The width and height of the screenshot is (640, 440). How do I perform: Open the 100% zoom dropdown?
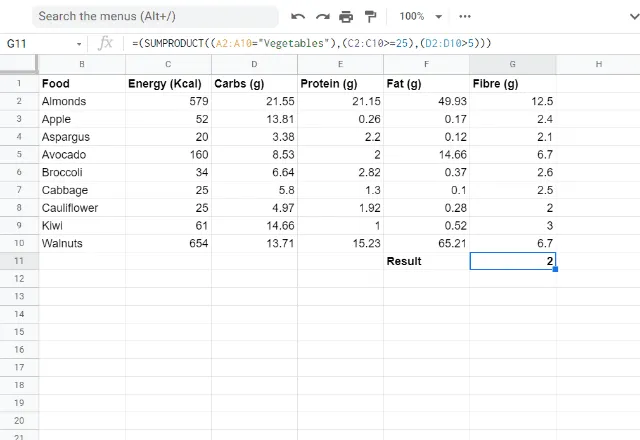(418, 17)
